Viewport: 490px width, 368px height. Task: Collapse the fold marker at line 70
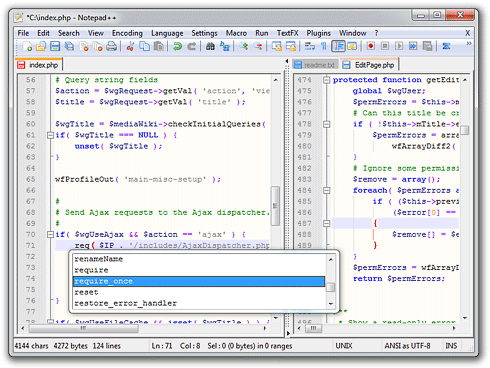[x=50, y=235]
